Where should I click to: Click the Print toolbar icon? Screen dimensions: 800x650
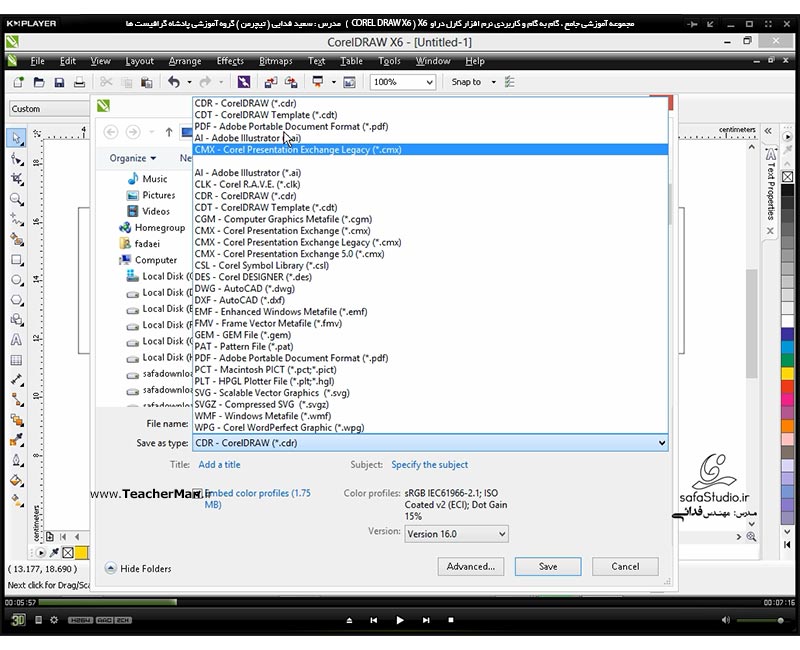point(79,82)
